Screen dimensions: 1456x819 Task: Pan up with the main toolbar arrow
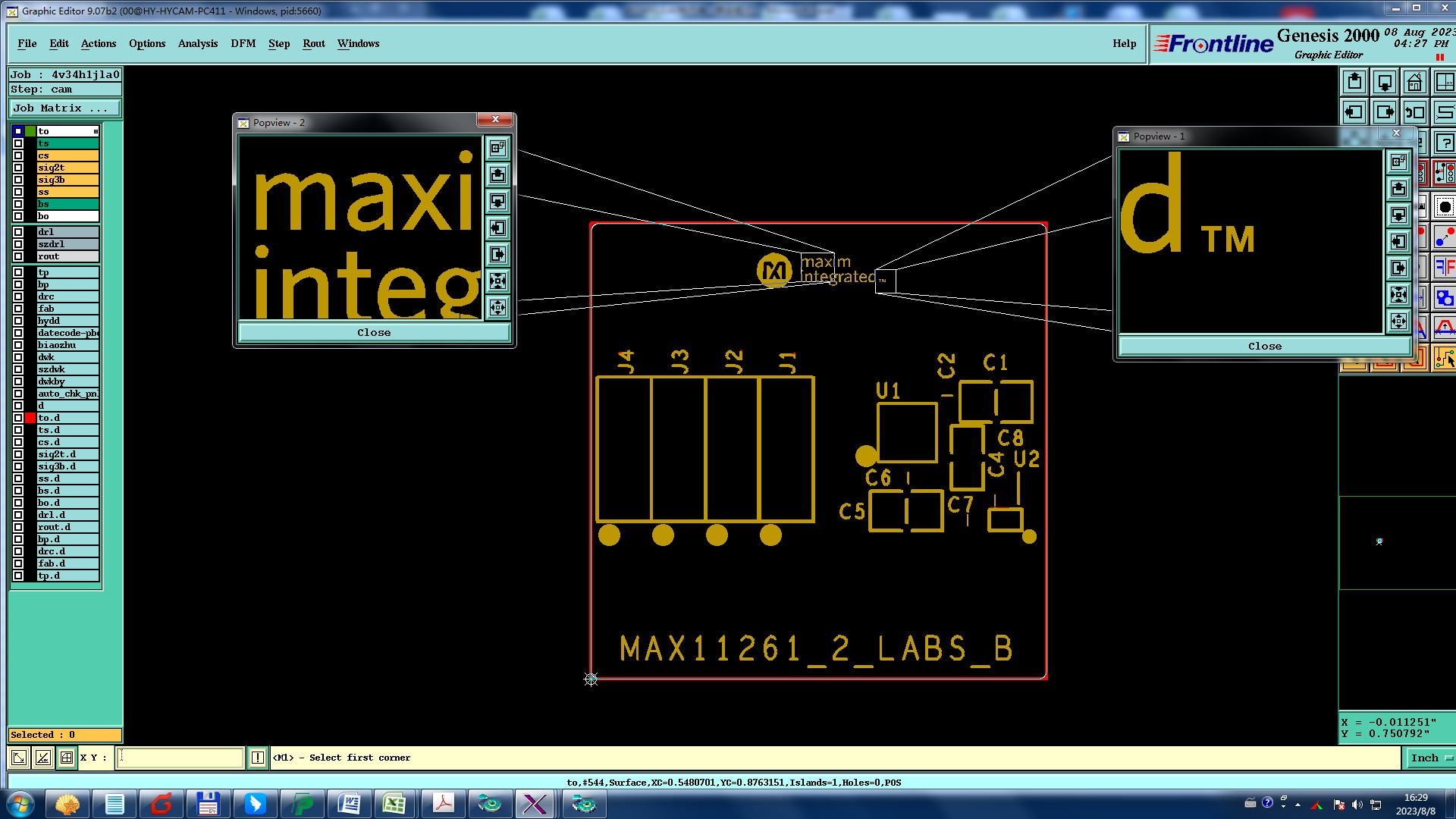coord(1354,82)
